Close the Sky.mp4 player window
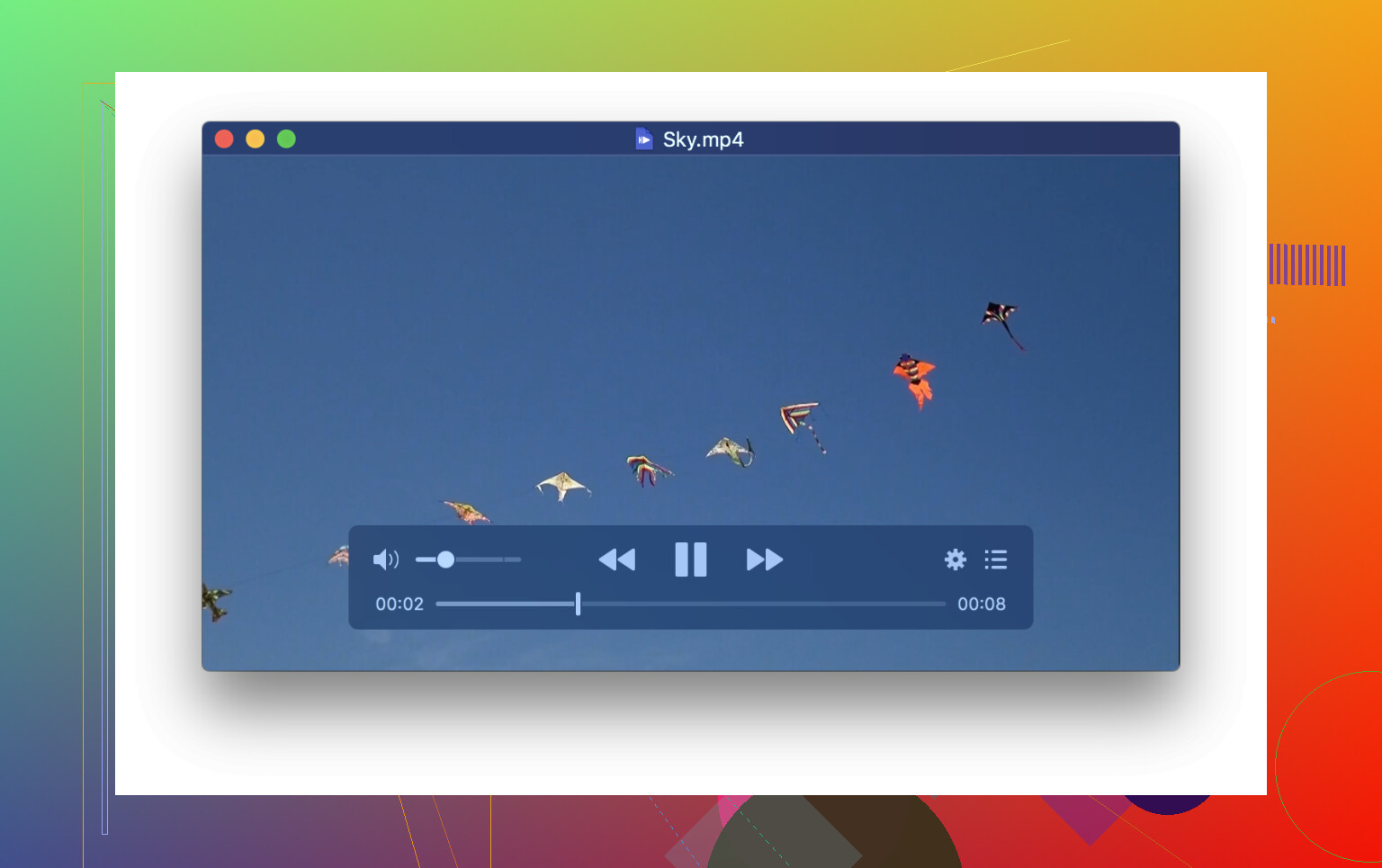Image resolution: width=1382 pixels, height=868 pixels. tap(224, 139)
